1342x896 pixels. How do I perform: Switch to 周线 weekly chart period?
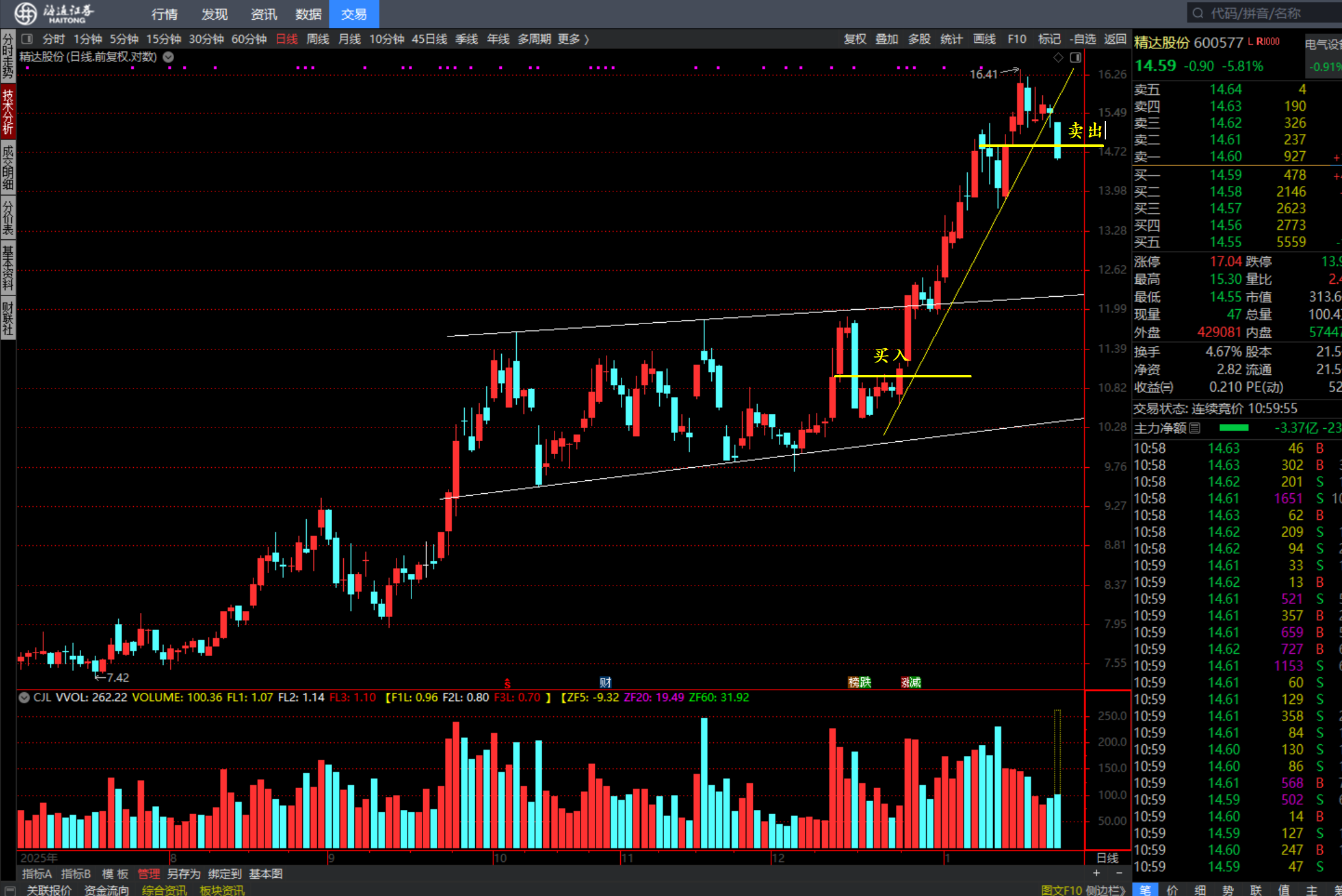click(x=318, y=39)
